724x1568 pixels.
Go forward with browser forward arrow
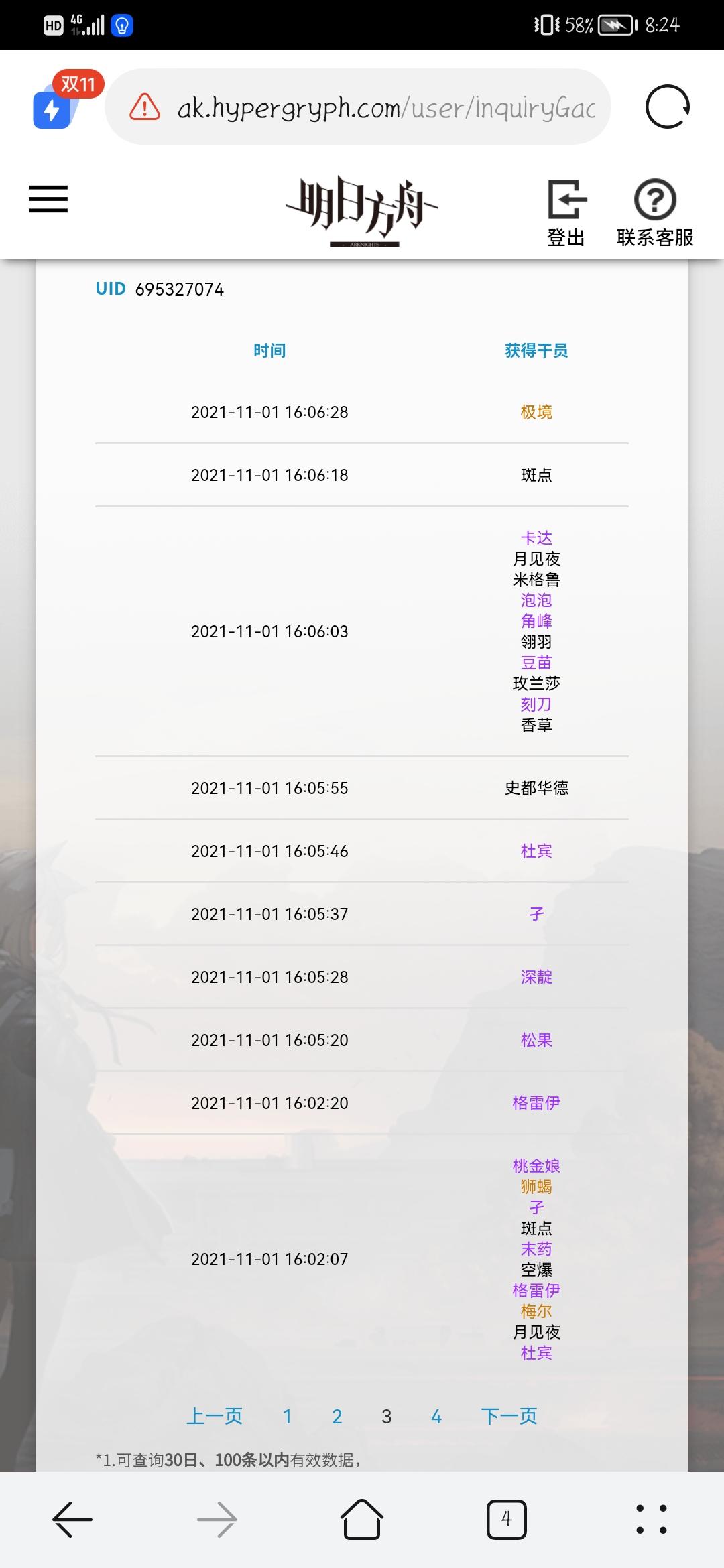(x=217, y=1519)
